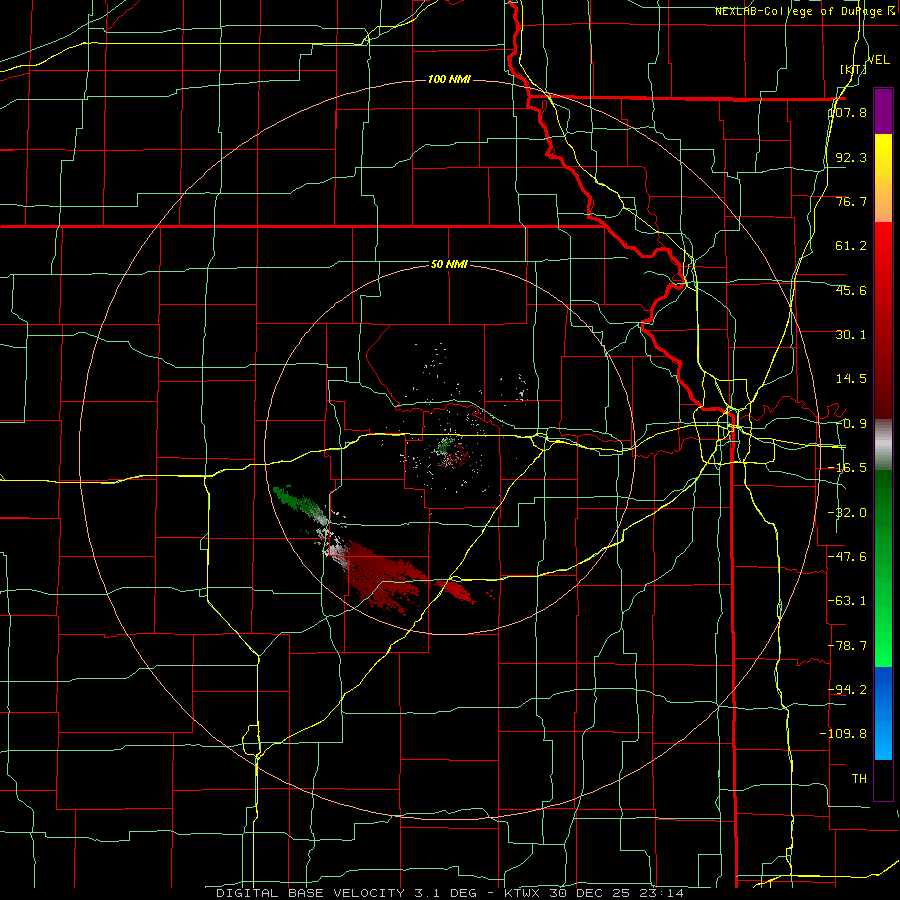
Task: Click the -0.9 velocity scale value
Action: [x=851, y=424]
